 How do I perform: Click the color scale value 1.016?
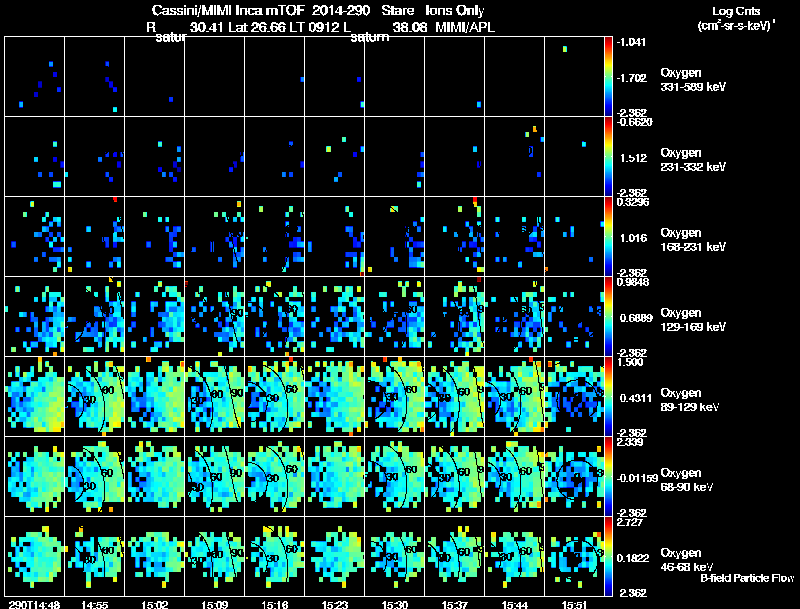pos(633,238)
